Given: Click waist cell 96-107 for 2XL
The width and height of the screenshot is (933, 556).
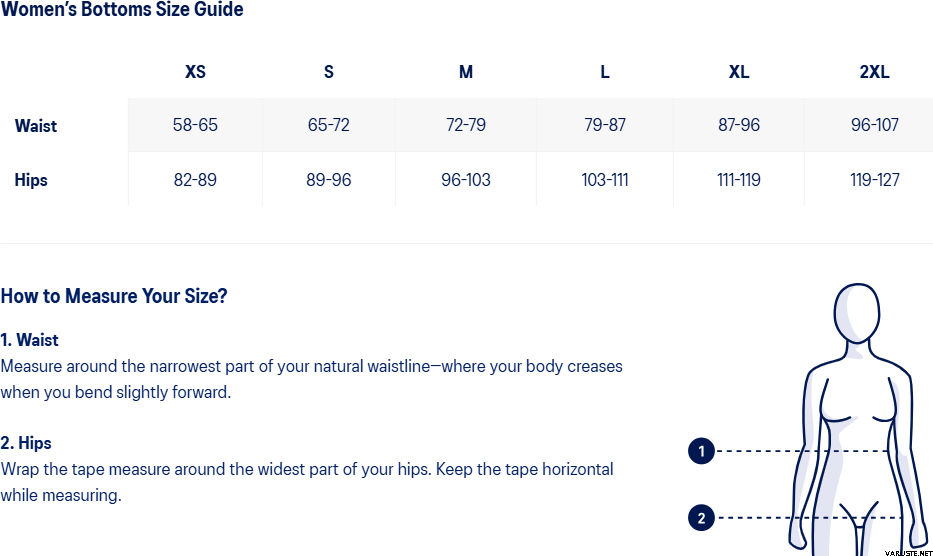Looking at the screenshot, I should tap(875, 125).
